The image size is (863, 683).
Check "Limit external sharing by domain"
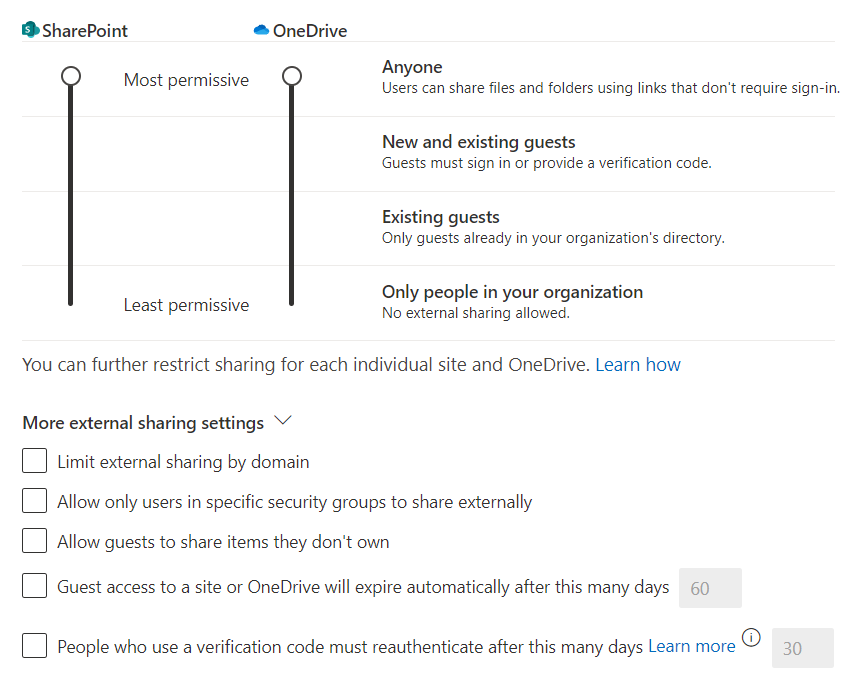pyautogui.click(x=34, y=460)
